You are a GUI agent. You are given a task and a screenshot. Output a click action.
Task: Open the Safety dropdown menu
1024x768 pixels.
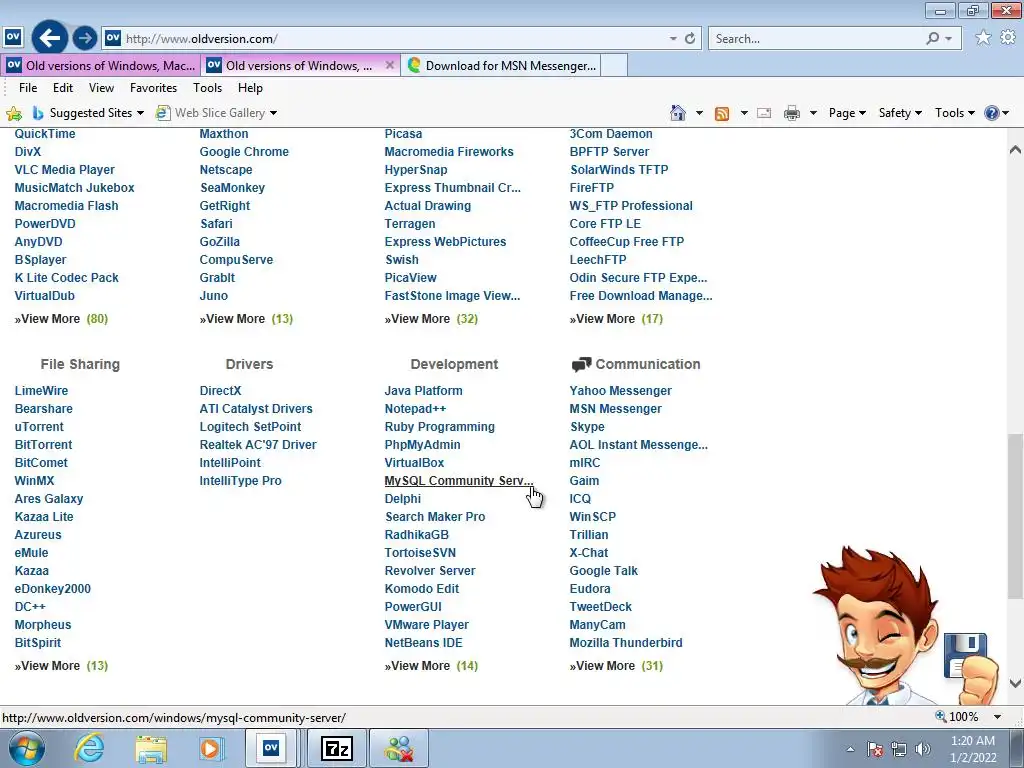900,113
